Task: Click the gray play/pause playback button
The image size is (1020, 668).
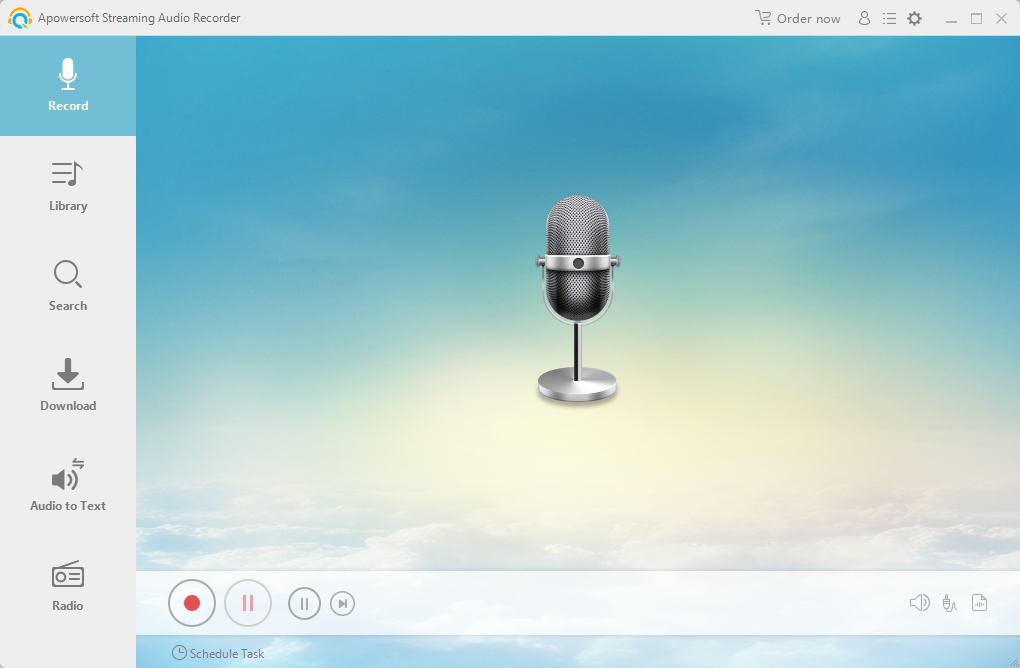Action: [x=304, y=604]
